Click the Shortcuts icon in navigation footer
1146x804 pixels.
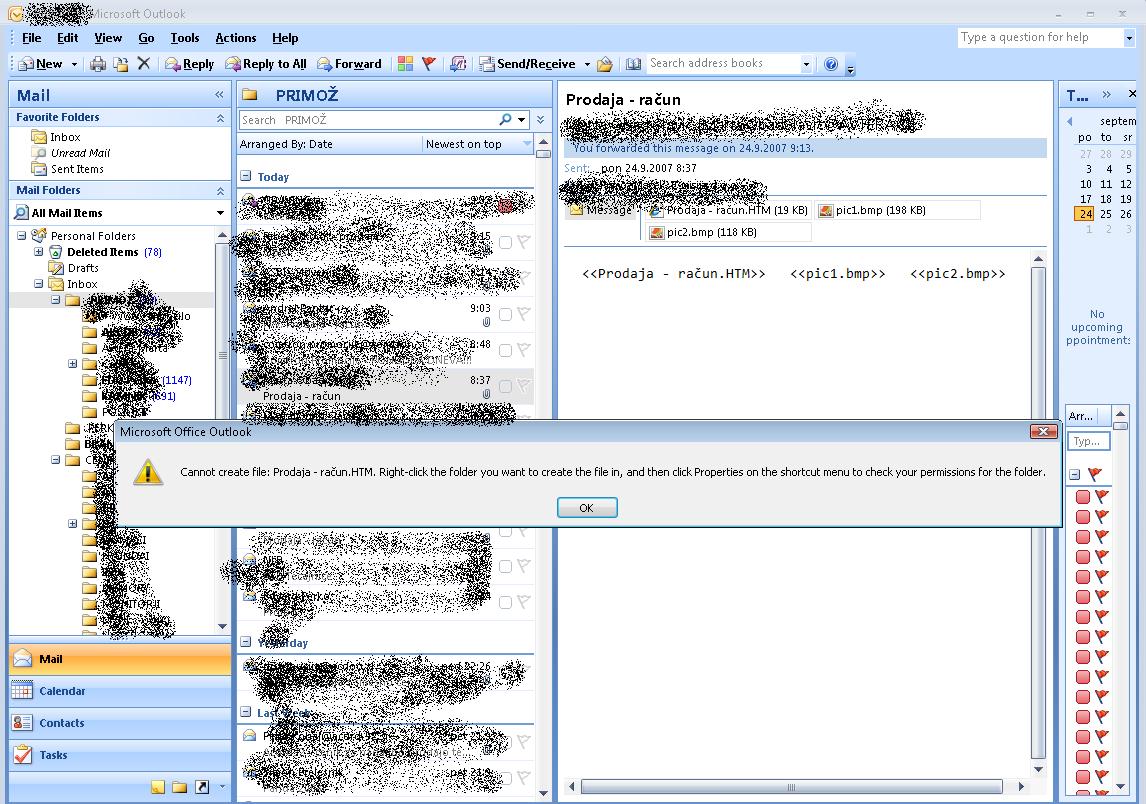[x=202, y=787]
